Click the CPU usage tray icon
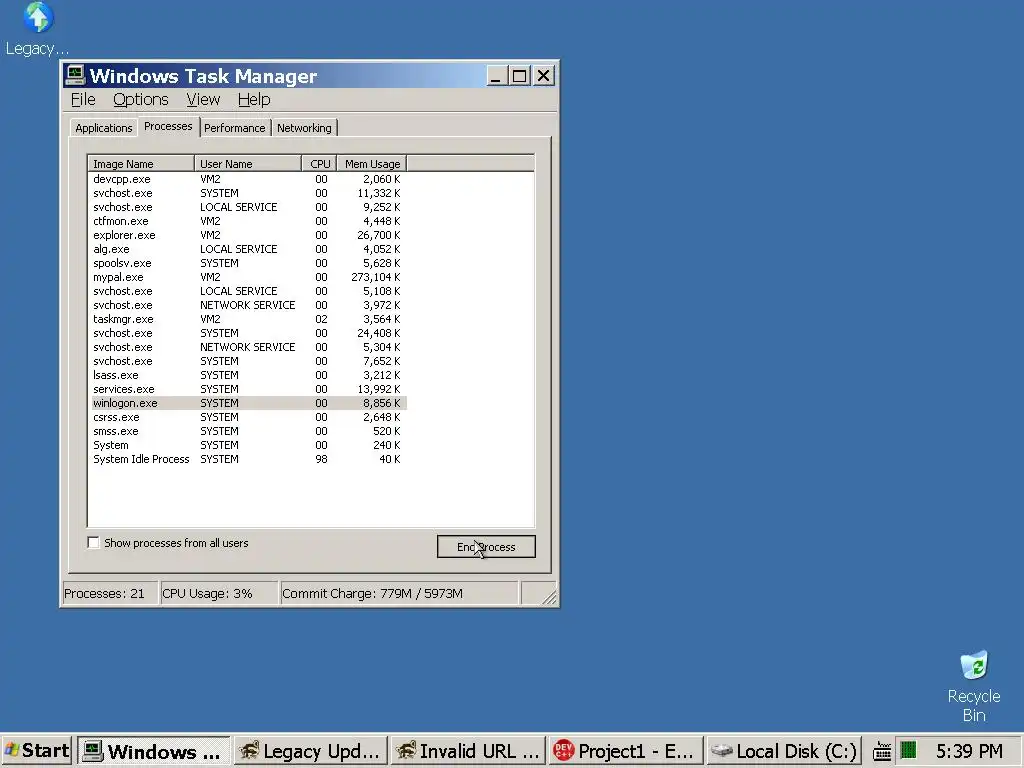 coord(908,750)
